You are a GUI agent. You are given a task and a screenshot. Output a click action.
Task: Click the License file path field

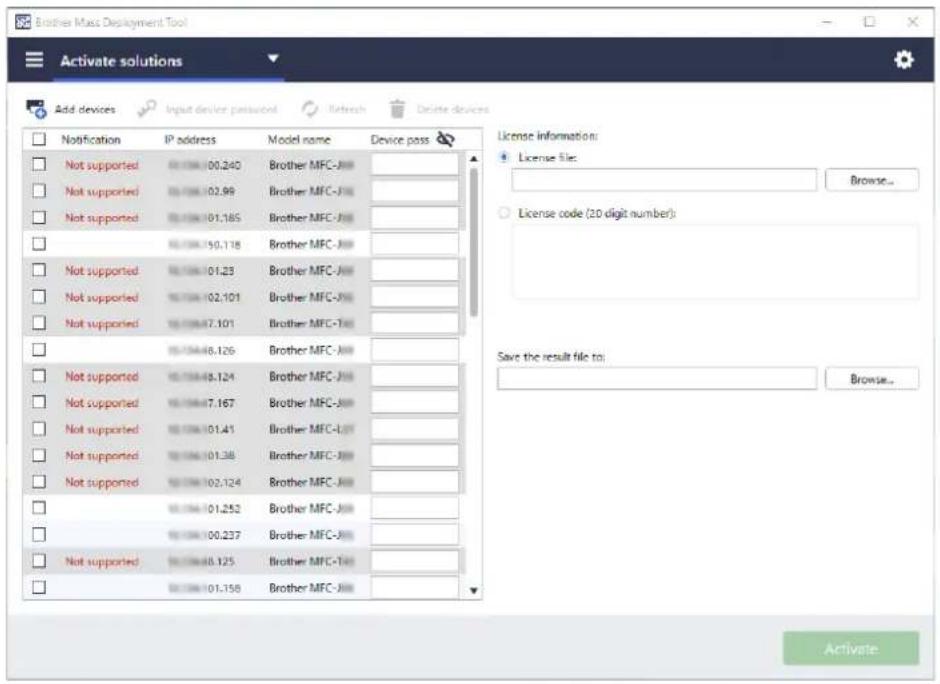(x=664, y=180)
